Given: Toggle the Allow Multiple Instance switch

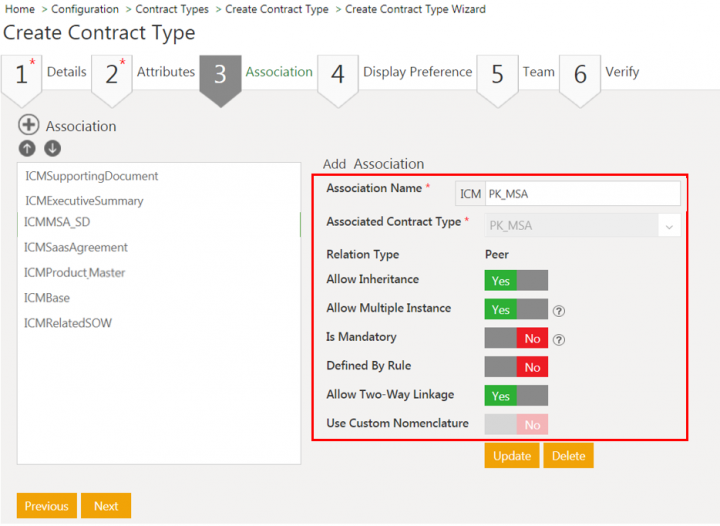Looking at the screenshot, I should point(516,310).
